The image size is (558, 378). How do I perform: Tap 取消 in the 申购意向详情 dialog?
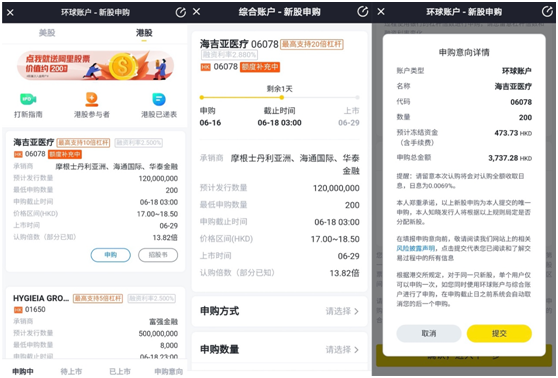coord(429,334)
